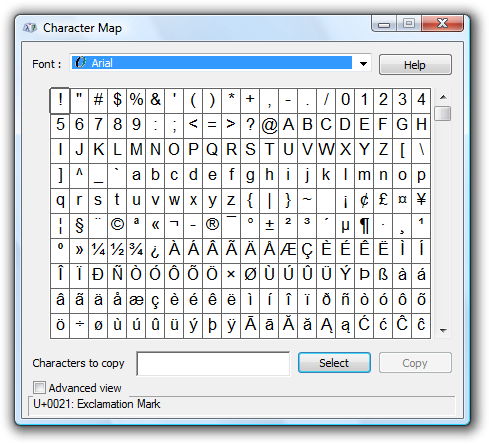
Task: Click the Help button
Action: pyautogui.click(x=415, y=65)
